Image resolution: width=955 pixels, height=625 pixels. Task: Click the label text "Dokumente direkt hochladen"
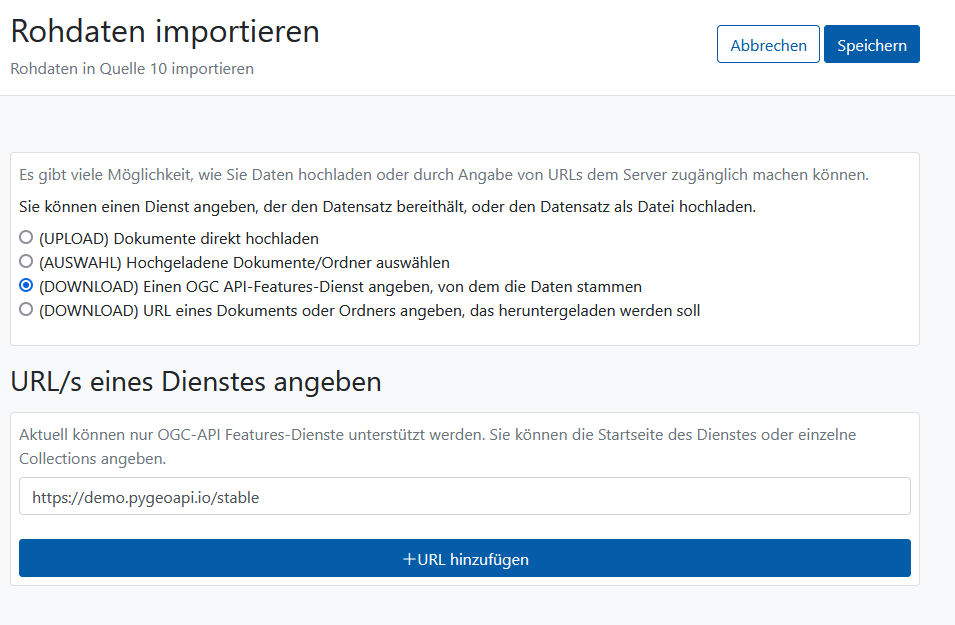[x=216, y=238]
